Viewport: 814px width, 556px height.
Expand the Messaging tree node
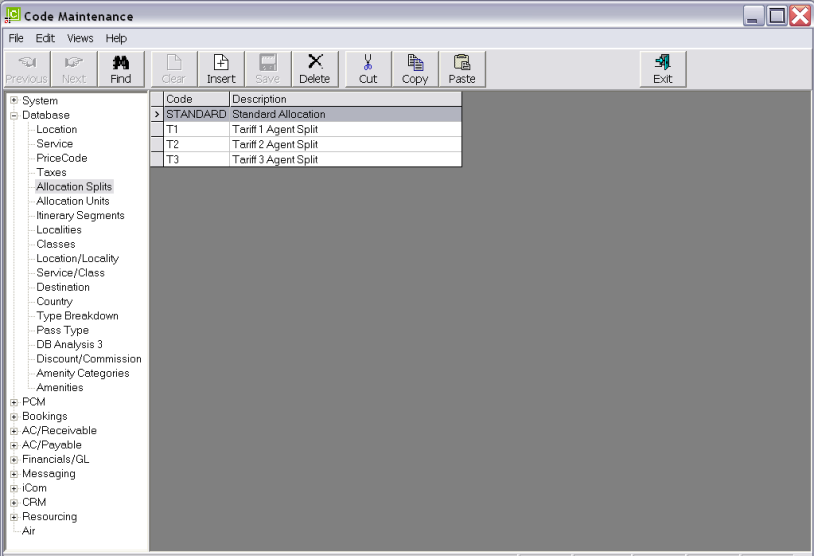point(14,474)
